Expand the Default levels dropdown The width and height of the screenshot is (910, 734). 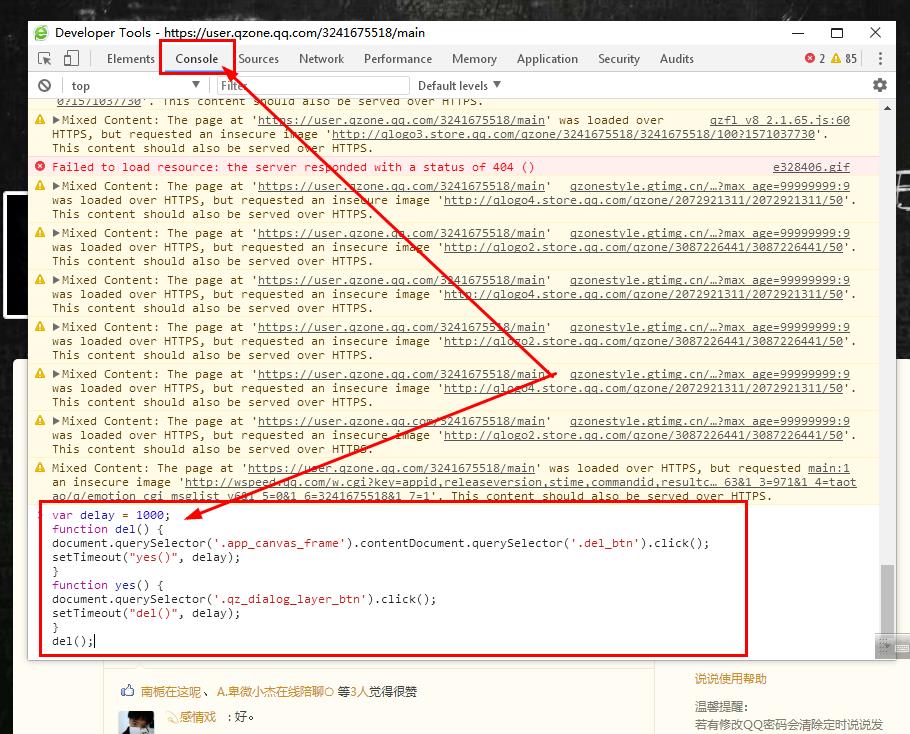(x=459, y=86)
